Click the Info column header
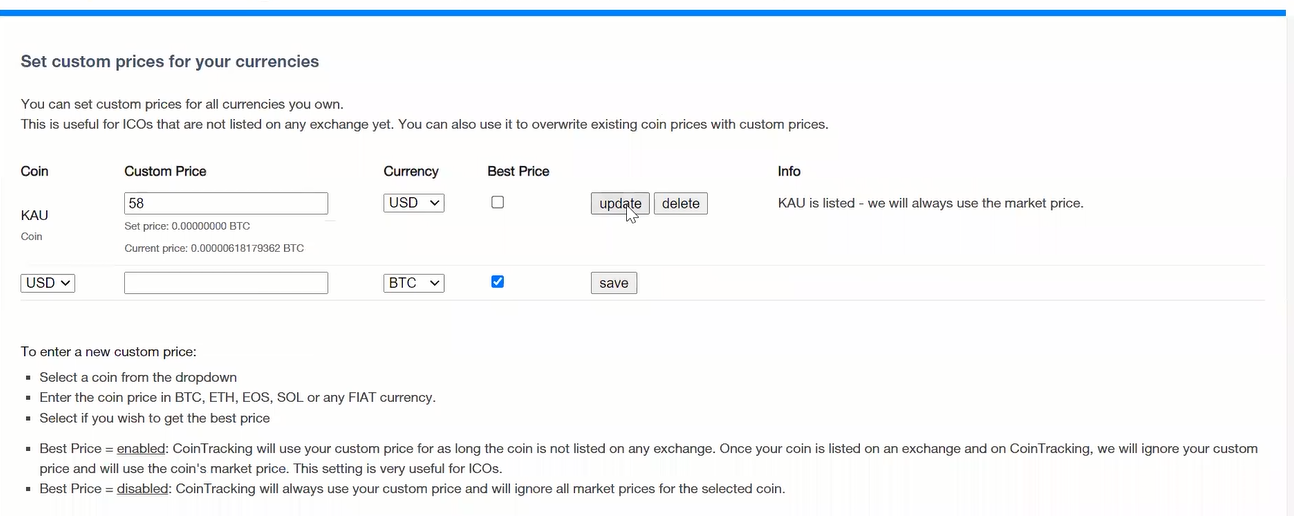 tap(789, 171)
